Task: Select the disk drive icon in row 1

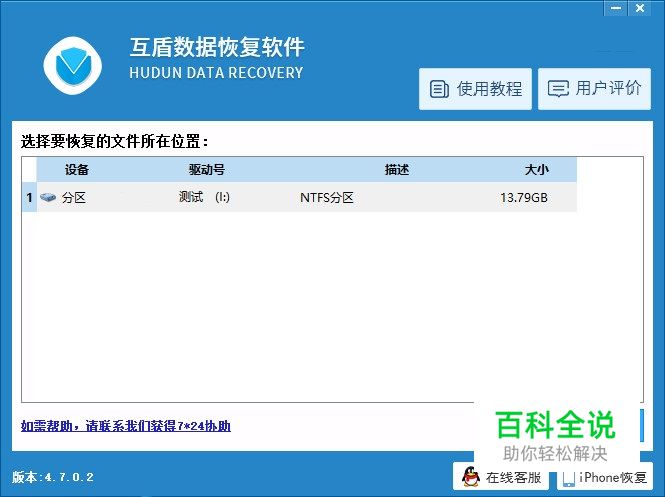Action: (x=48, y=197)
